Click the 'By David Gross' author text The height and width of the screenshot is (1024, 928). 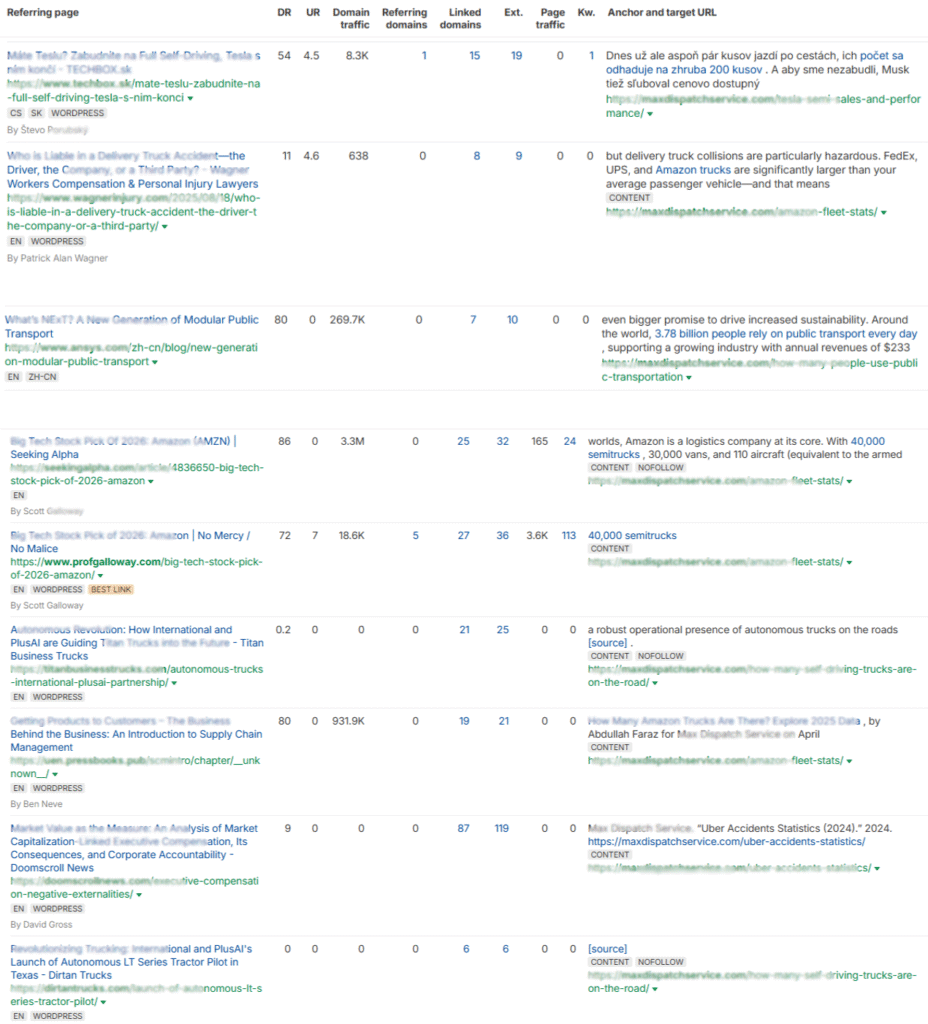point(41,925)
